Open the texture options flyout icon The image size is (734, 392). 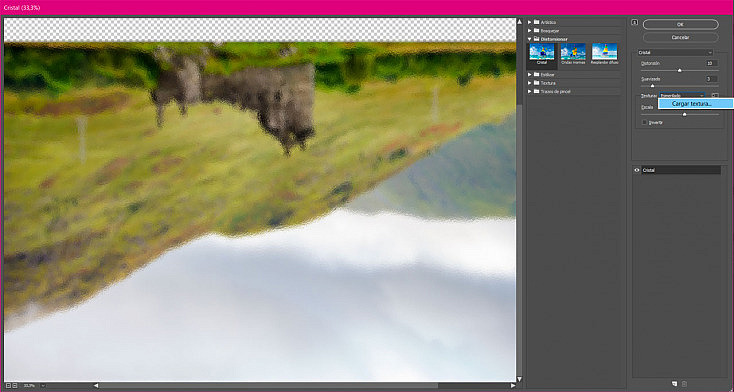pyautogui.click(x=715, y=95)
